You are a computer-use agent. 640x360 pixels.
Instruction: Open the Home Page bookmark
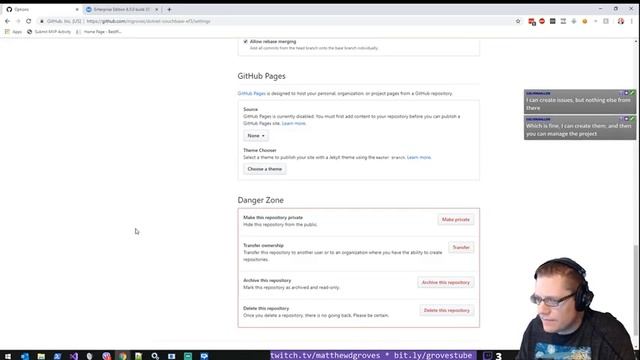point(99,32)
